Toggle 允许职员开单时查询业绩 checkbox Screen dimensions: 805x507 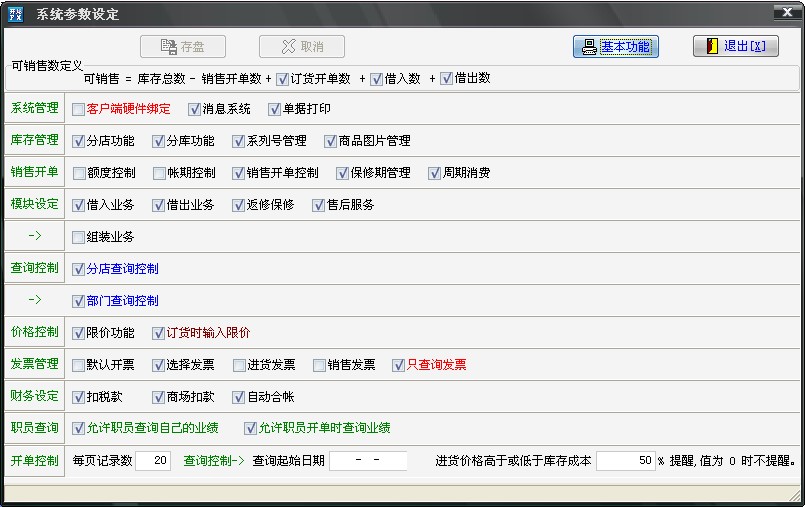tap(250, 428)
